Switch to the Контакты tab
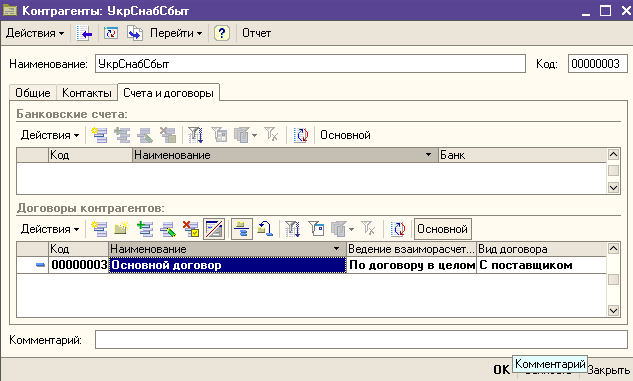The height and width of the screenshot is (381, 633). [87, 93]
